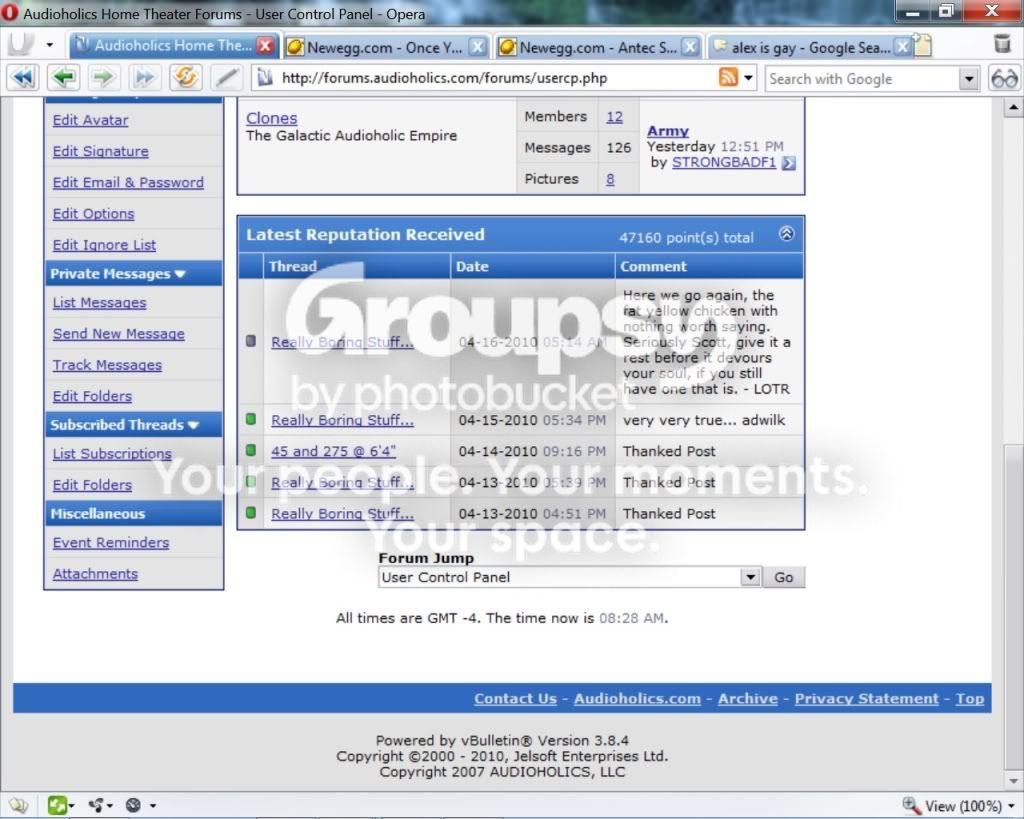Open the address bar dropdown arrow
Screen dimensions: 1024x819
tap(748, 78)
